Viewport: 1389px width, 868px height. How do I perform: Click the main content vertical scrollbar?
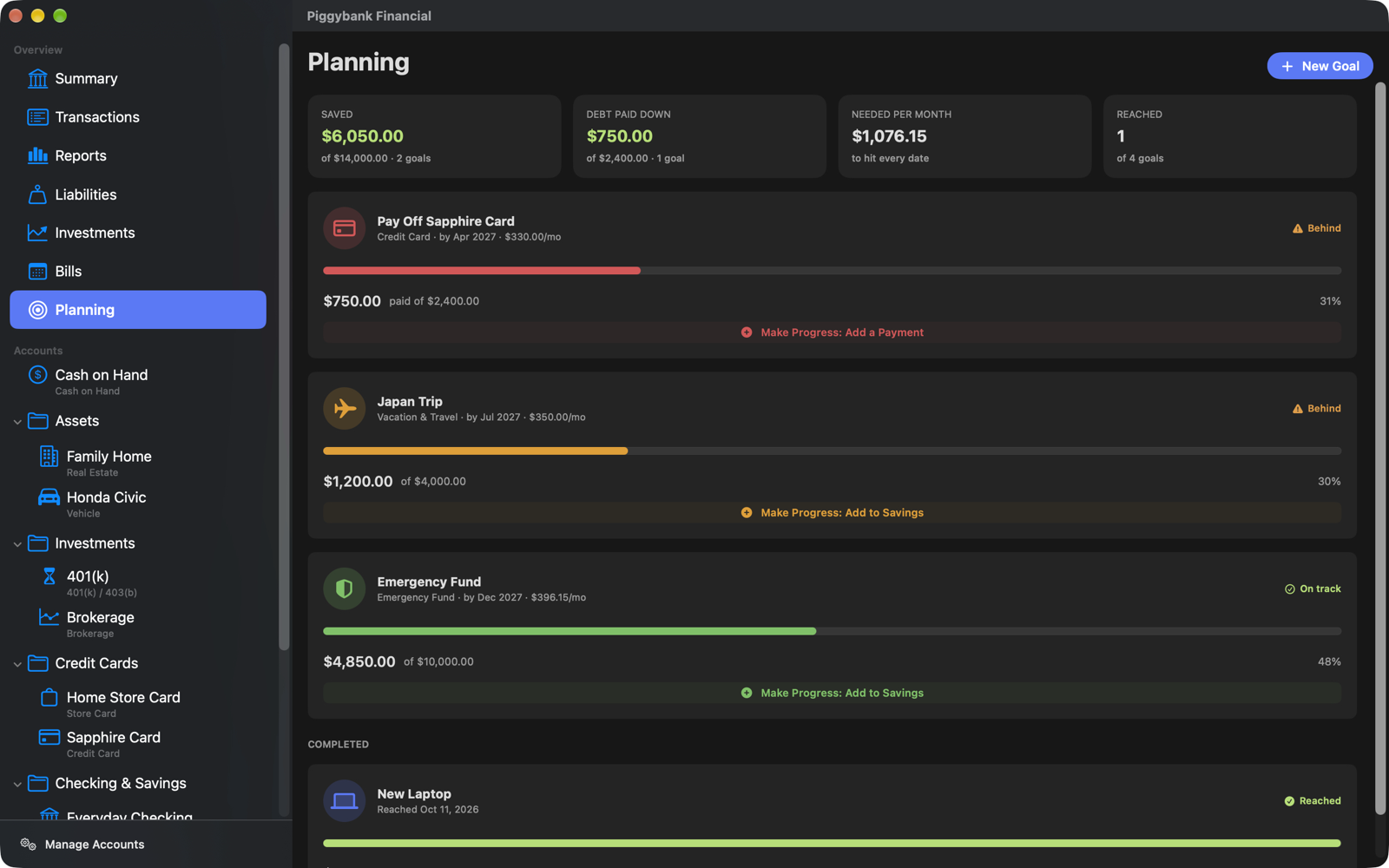(1380, 449)
